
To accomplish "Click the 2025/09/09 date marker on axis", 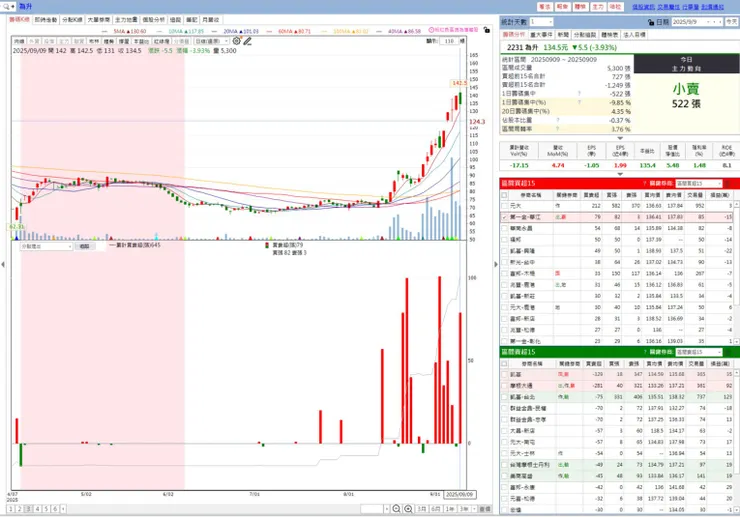I will (x=459, y=494).
